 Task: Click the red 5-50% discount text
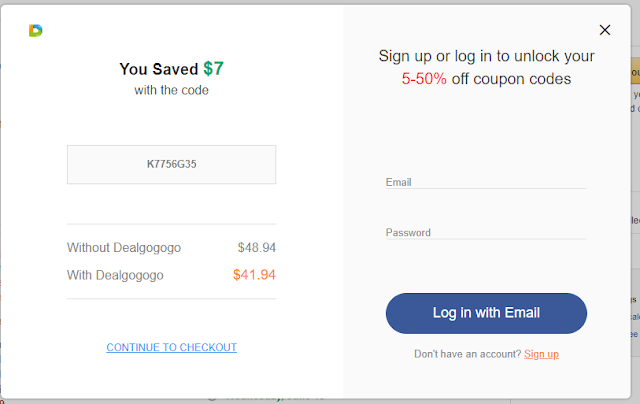pyautogui.click(x=424, y=78)
